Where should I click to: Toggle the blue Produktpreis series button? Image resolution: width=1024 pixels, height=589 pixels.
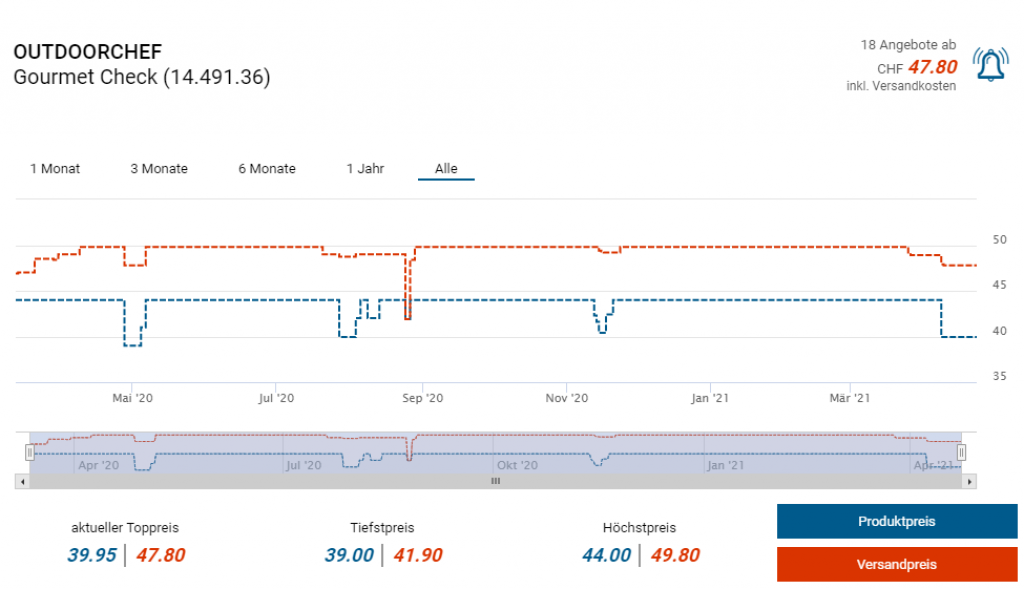[896, 521]
